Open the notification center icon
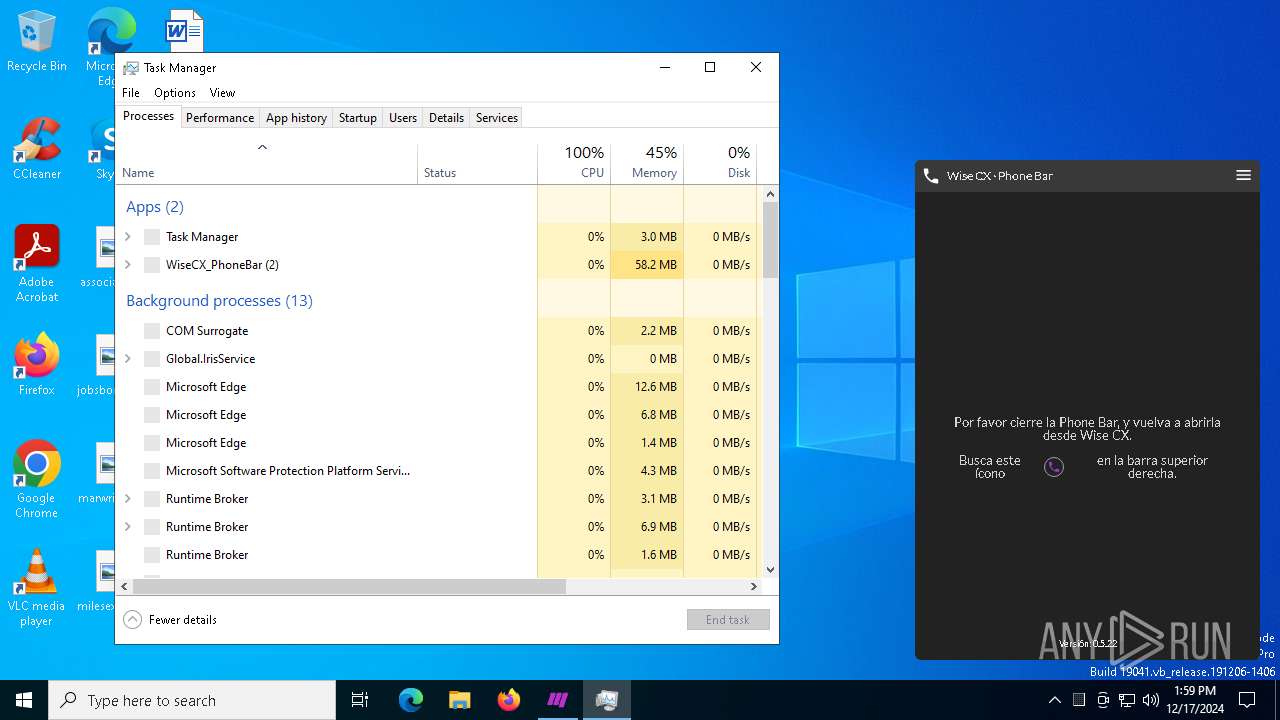 pyautogui.click(x=1247, y=700)
